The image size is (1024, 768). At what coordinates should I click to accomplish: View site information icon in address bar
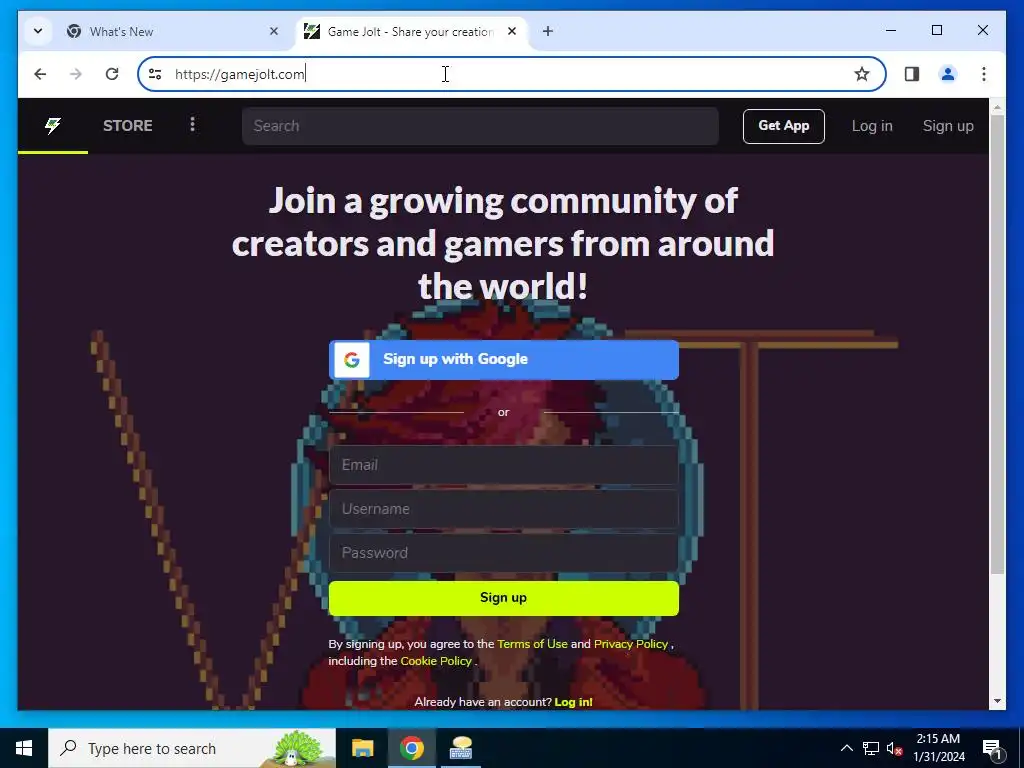click(x=155, y=74)
